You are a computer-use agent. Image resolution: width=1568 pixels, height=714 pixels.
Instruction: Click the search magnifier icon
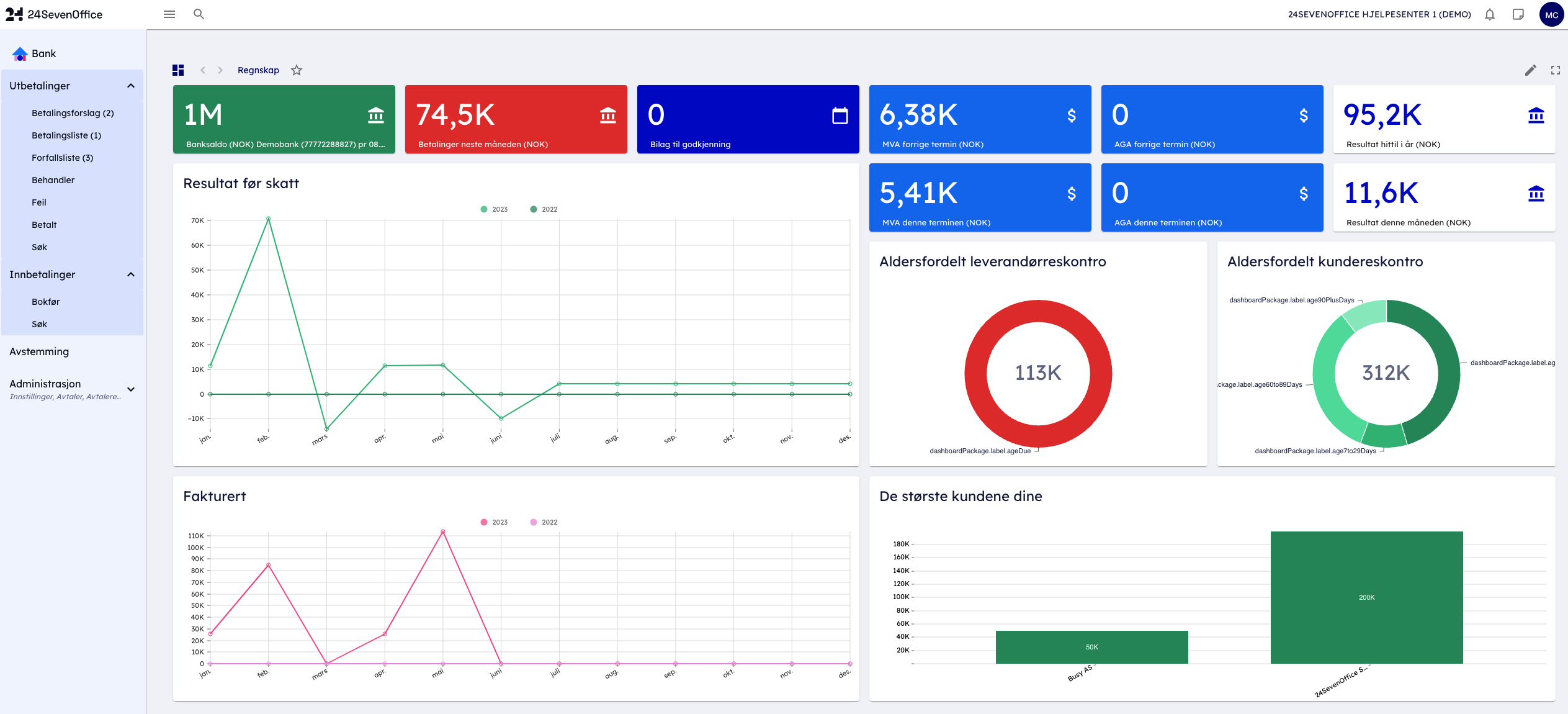[x=199, y=14]
